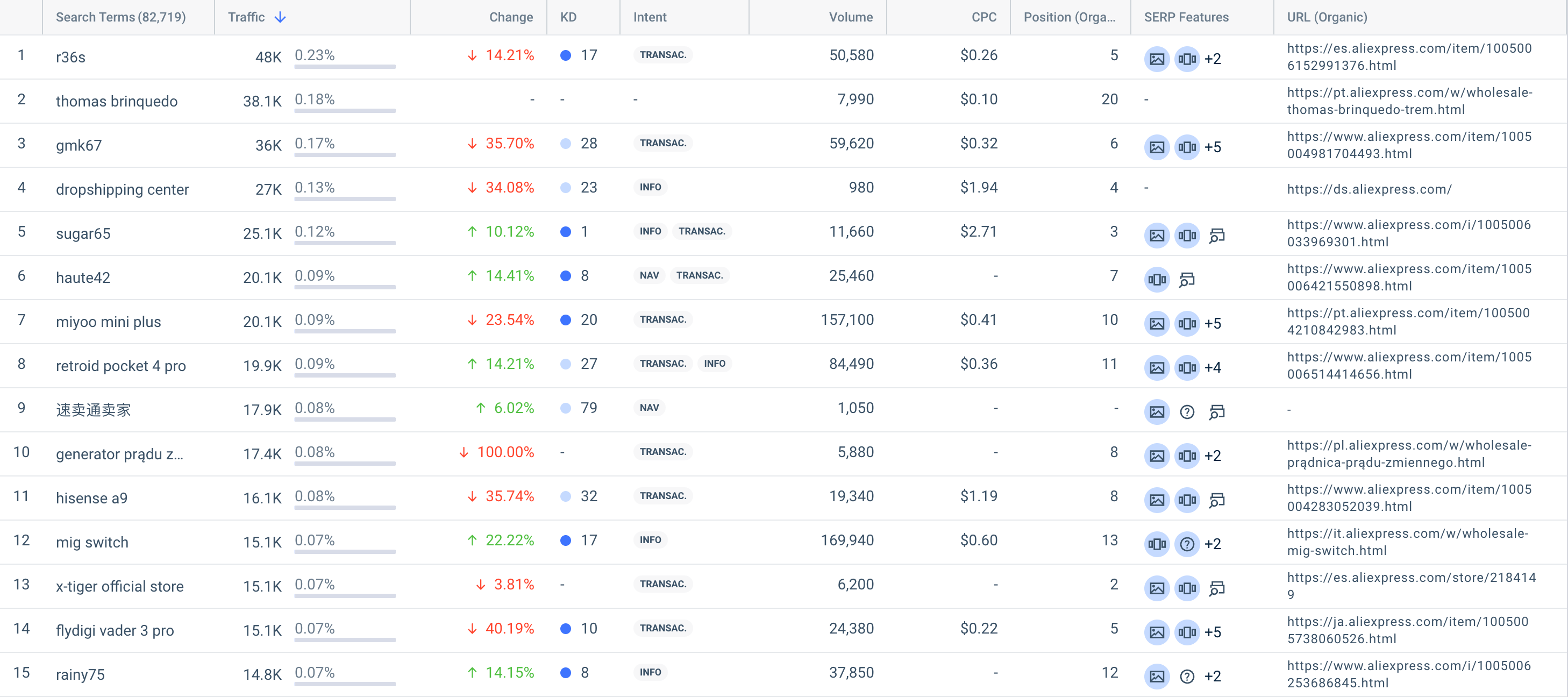Expand +4 SERP features for retroid pocket 4 pro

coord(1213,368)
